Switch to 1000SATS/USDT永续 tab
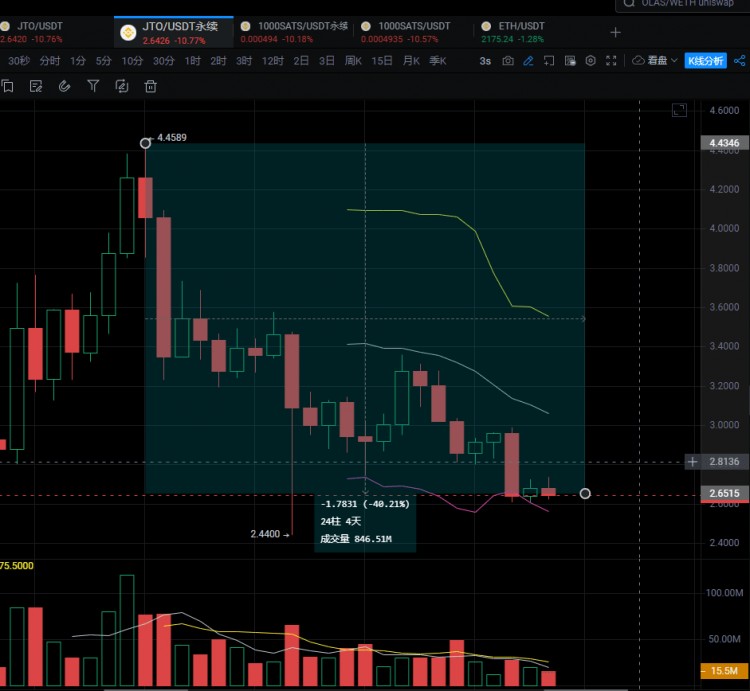 (x=294, y=32)
